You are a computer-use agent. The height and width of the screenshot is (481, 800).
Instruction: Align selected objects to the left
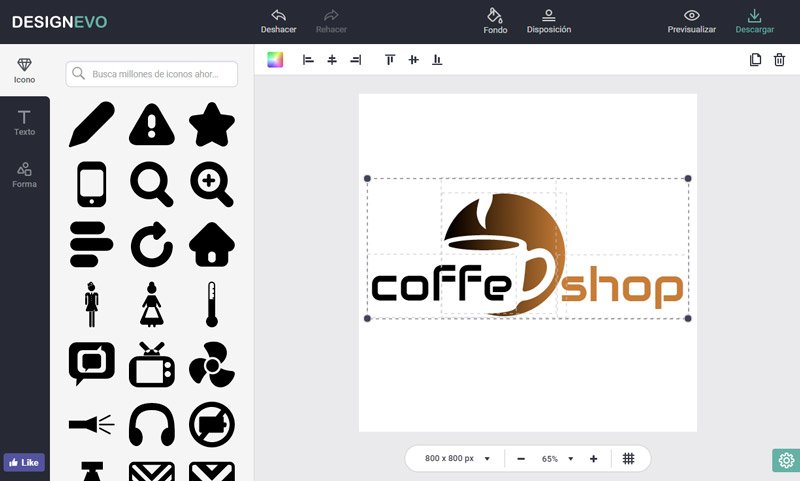coord(308,60)
